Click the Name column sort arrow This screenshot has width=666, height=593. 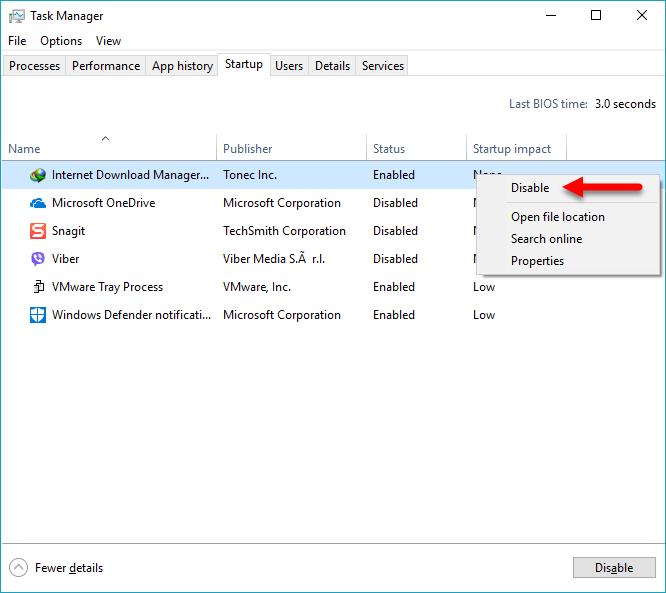(x=105, y=138)
